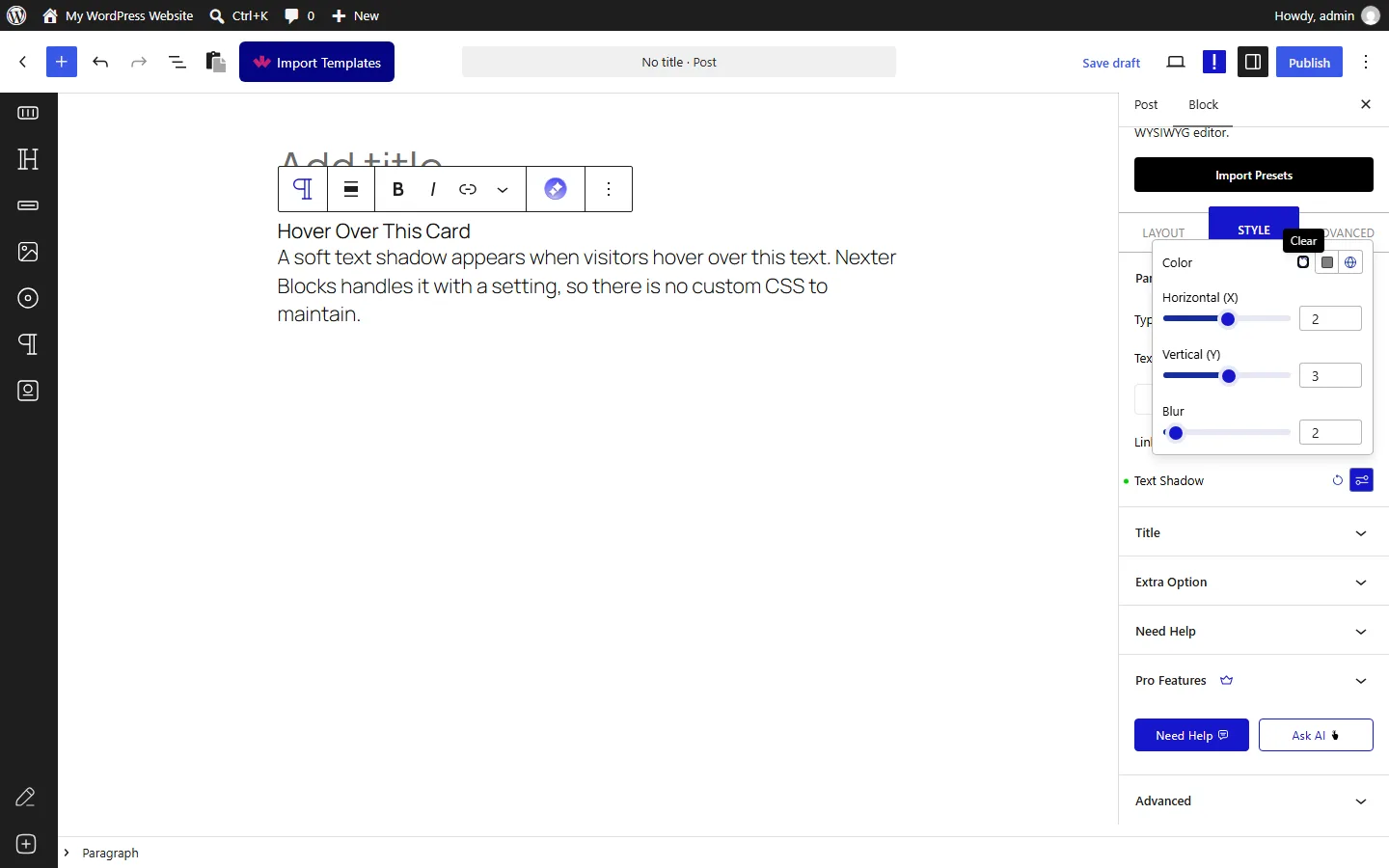
Task: Select the STYLE tab
Action: click(1254, 230)
